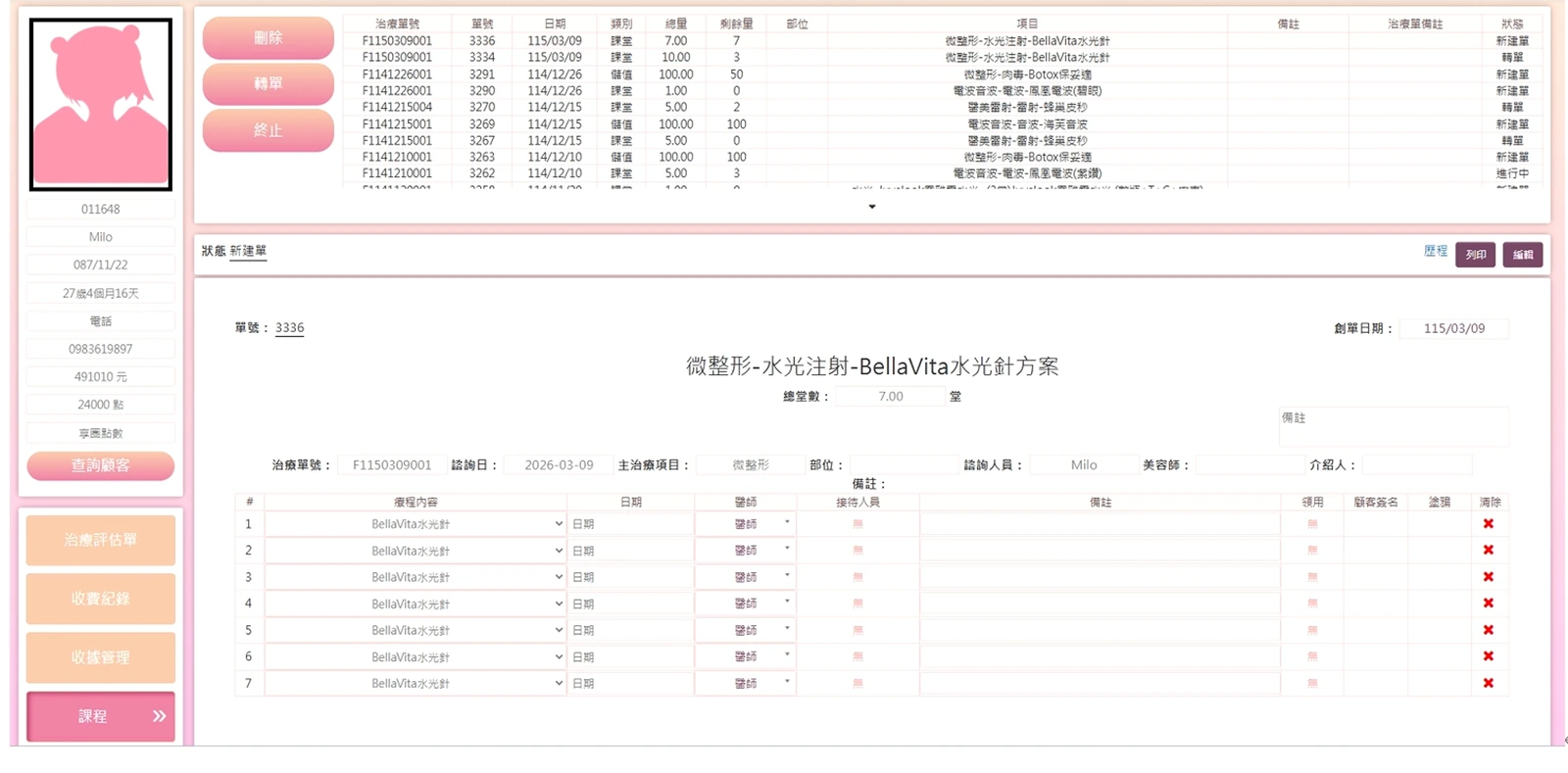Clear row 7 with the red X icon
This screenshot has height=773, width=1568.
pos(1488,683)
